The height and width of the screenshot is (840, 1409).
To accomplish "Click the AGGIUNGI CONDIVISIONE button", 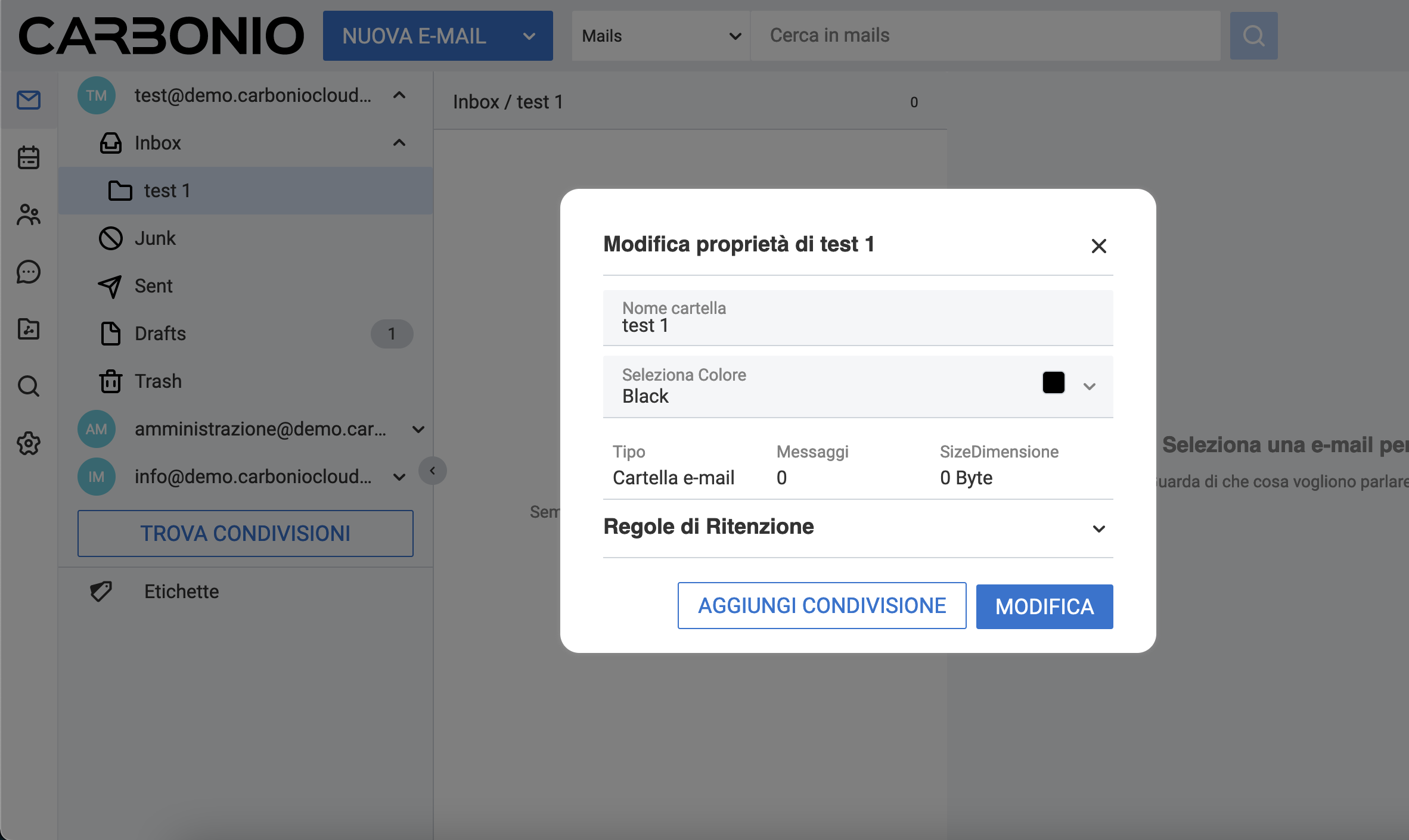I will [x=821, y=605].
